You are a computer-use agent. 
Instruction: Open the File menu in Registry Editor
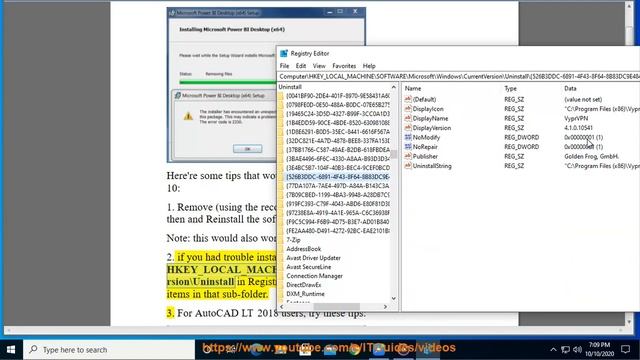(x=284, y=66)
